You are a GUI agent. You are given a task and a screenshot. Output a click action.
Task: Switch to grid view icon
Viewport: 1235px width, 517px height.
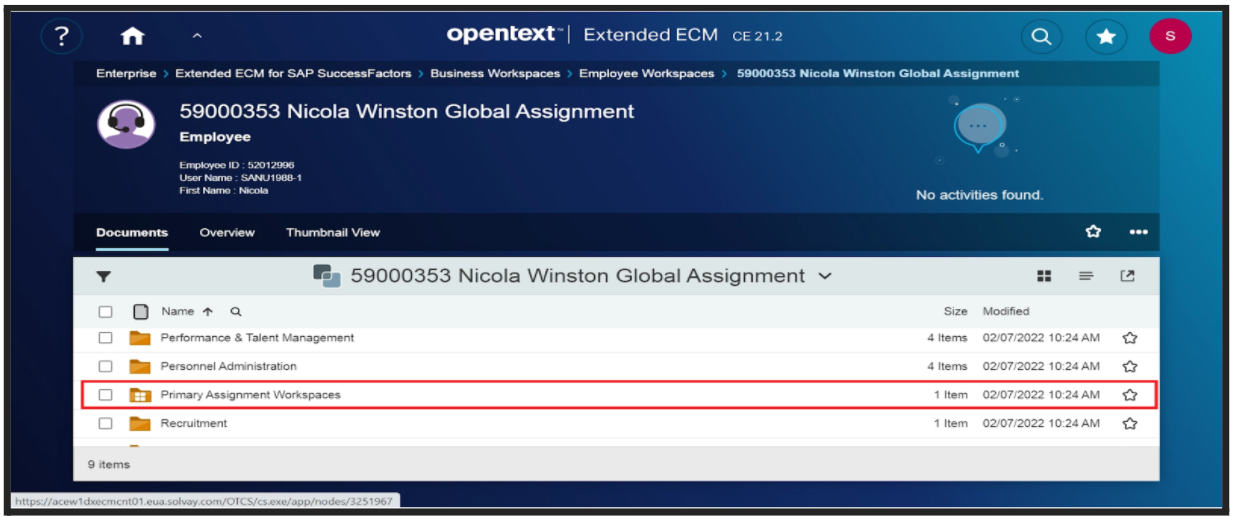pos(1044,276)
